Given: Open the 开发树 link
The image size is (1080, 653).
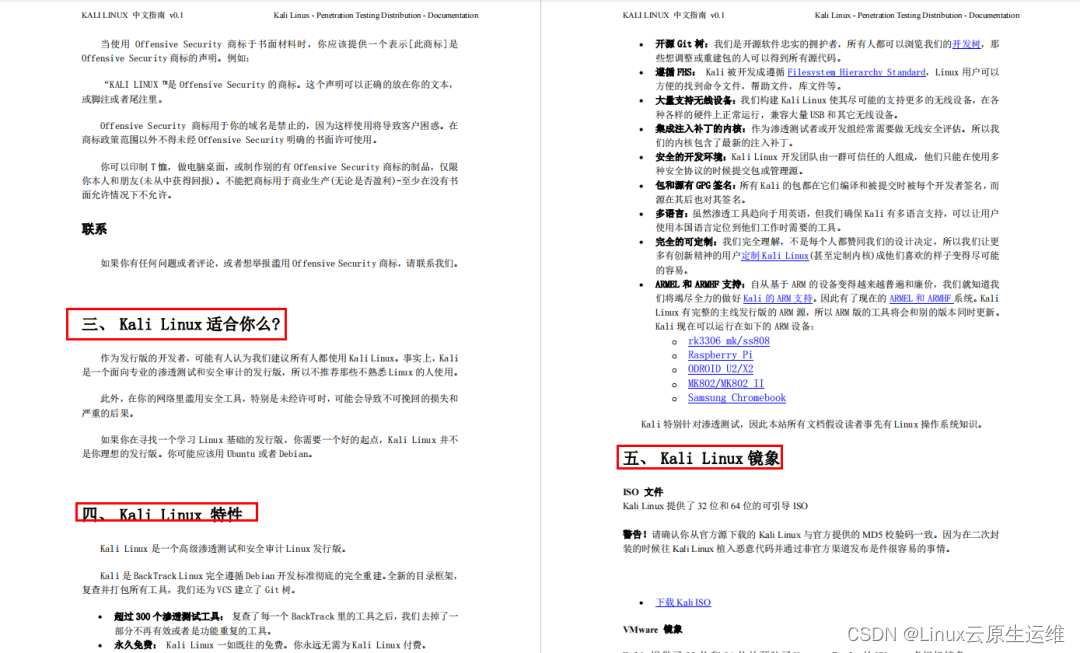Looking at the screenshot, I should 966,44.
